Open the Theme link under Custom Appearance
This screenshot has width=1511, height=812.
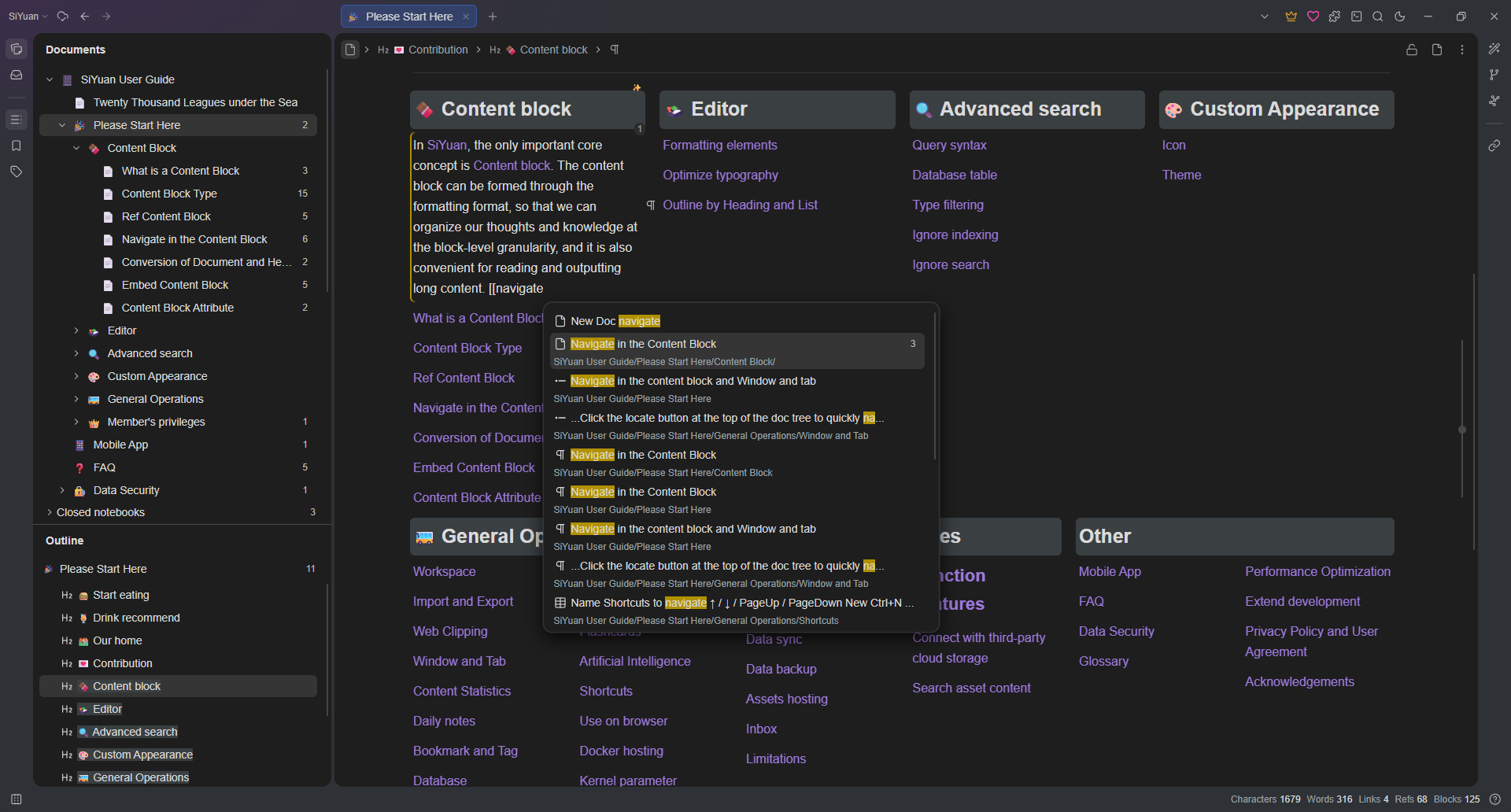tap(1181, 175)
